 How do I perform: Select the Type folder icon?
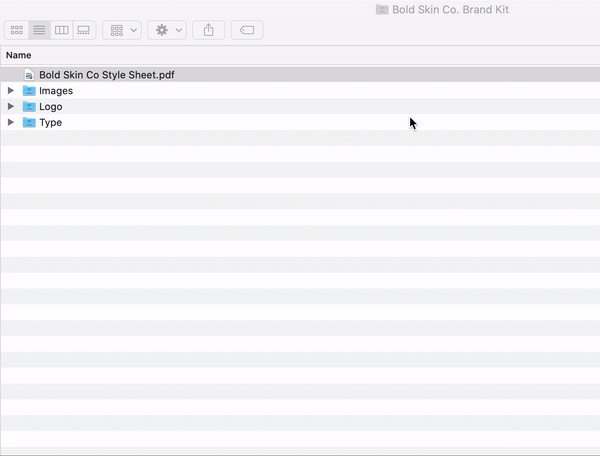29,122
